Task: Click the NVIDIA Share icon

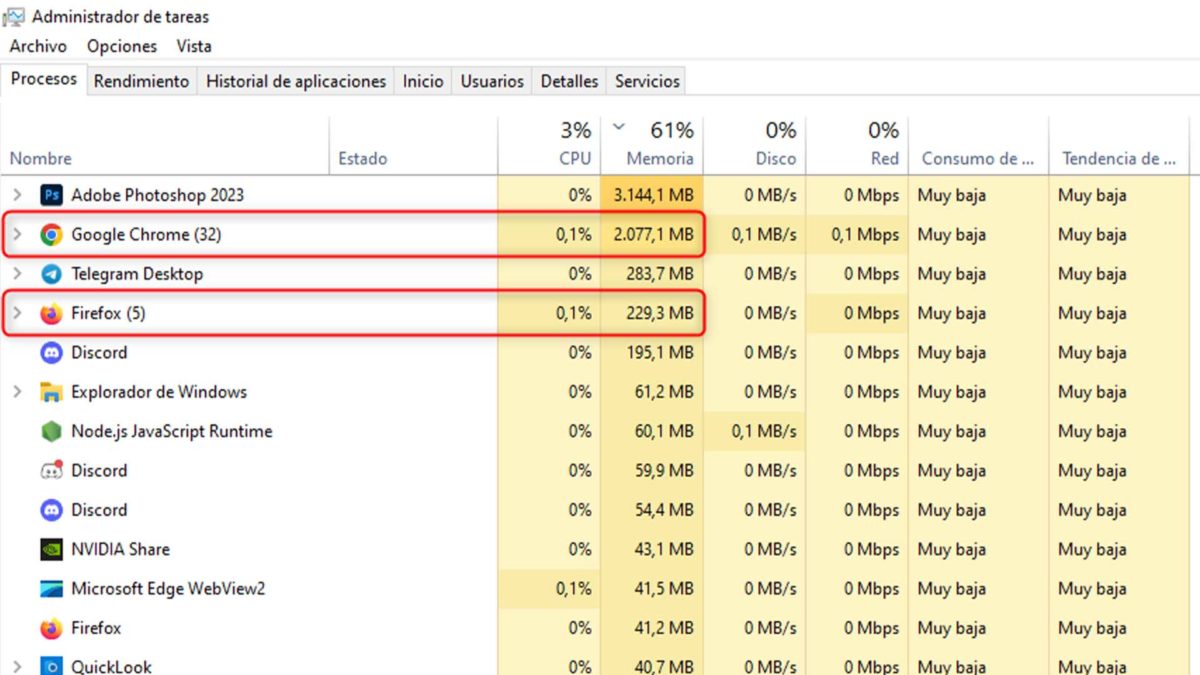Action: pyautogui.click(x=51, y=550)
